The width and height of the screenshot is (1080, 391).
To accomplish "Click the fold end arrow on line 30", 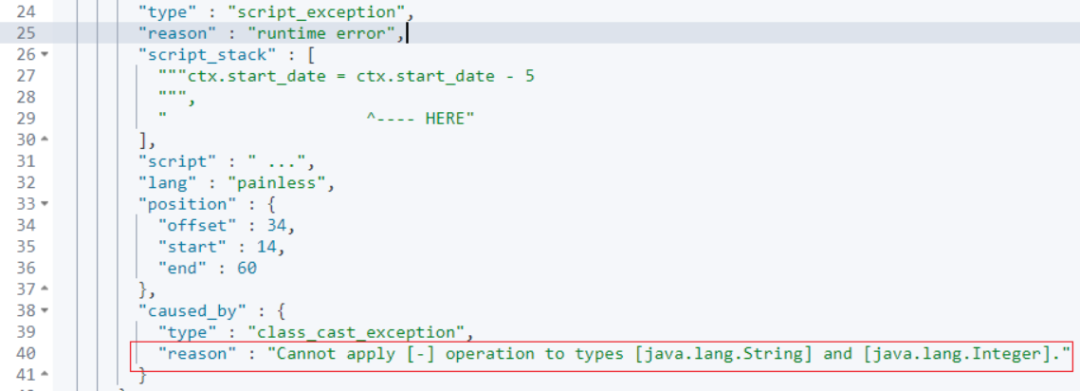I will tap(45, 140).
